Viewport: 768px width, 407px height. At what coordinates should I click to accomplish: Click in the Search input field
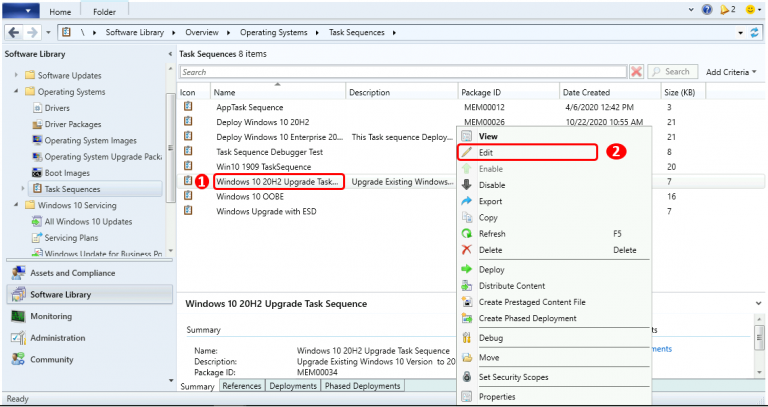click(x=403, y=72)
